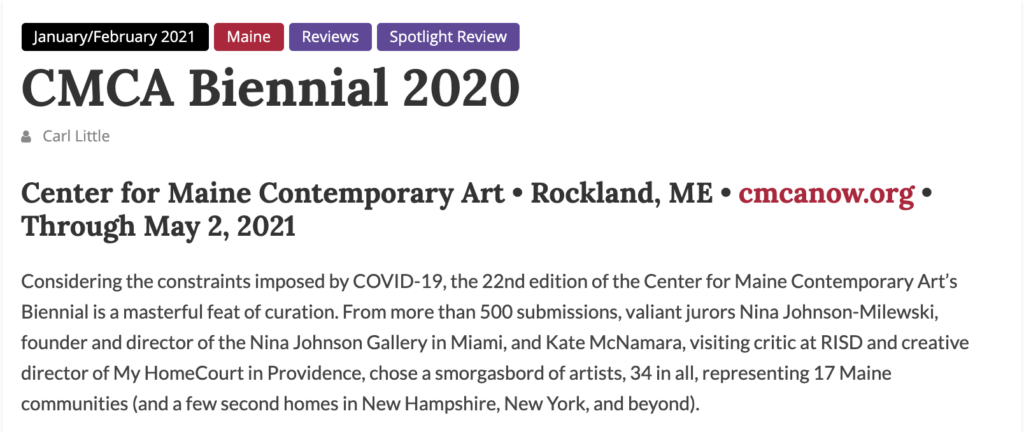Screen dimensions: 1024x432
Task: Click author name Carl Little
Action: (x=76, y=136)
